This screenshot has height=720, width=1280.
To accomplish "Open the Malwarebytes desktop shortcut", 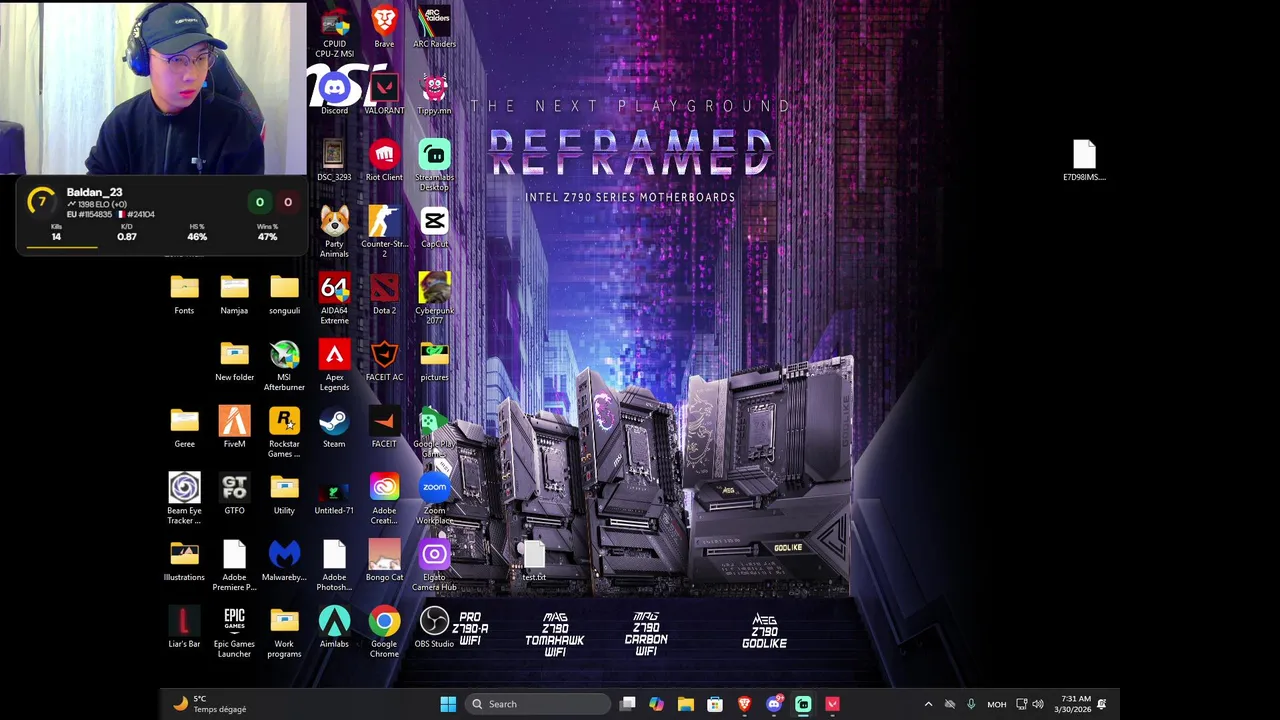I will point(284,561).
